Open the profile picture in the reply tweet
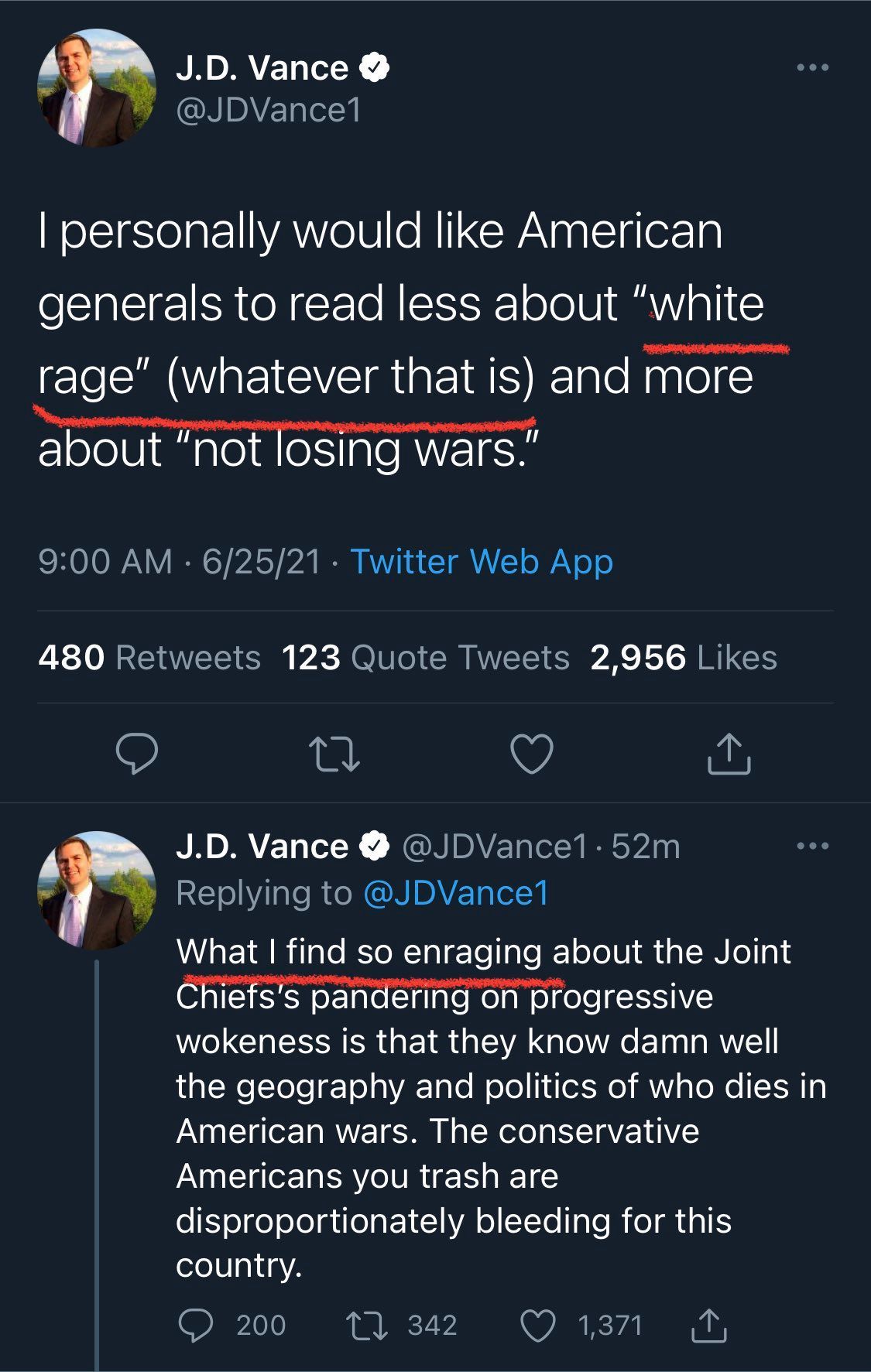Viewport: 871px width, 1372px height. [x=97, y=890]
